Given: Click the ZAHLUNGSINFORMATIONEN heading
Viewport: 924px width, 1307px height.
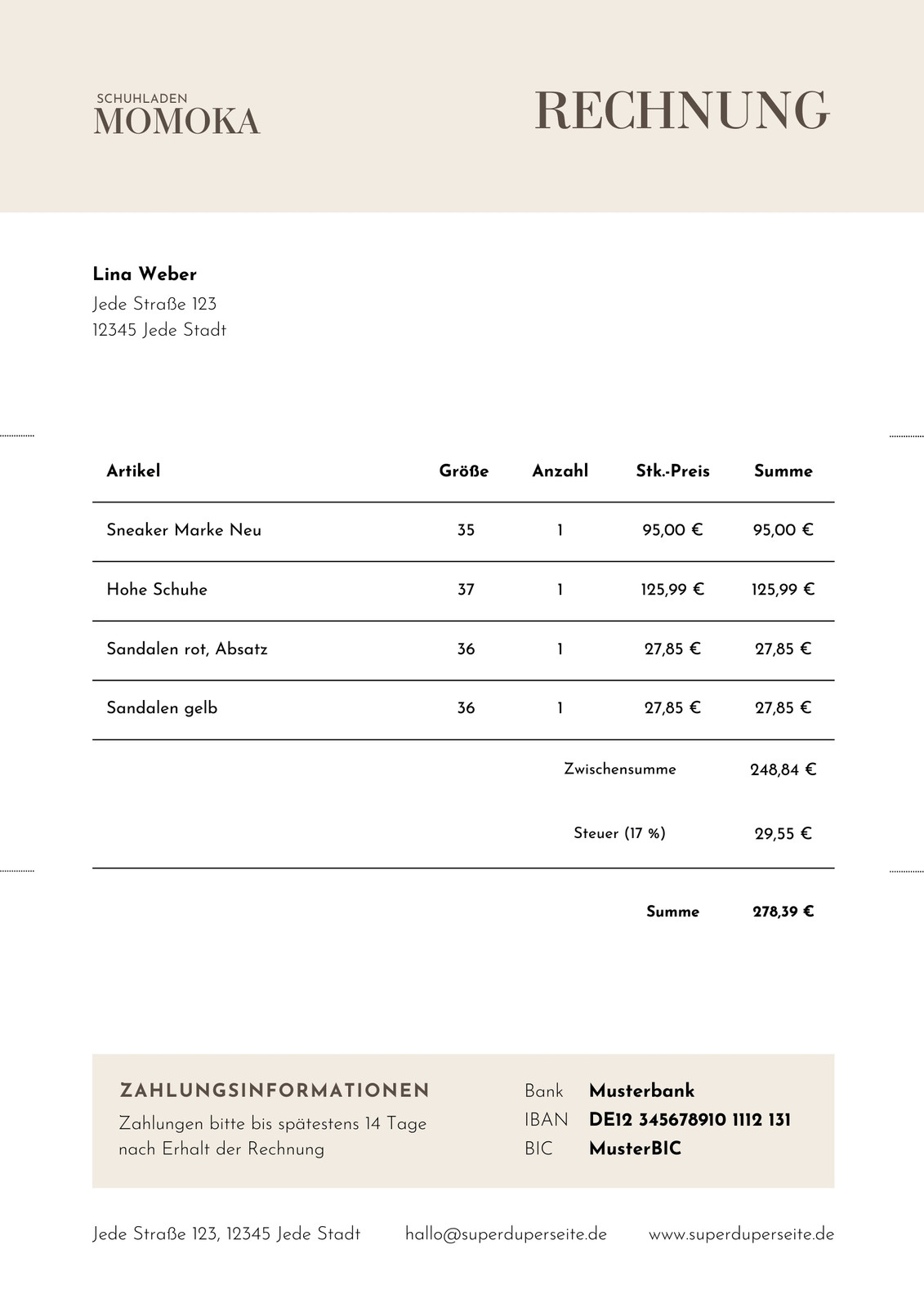Looking at the screenshot, I should (x=275, y=1091).
